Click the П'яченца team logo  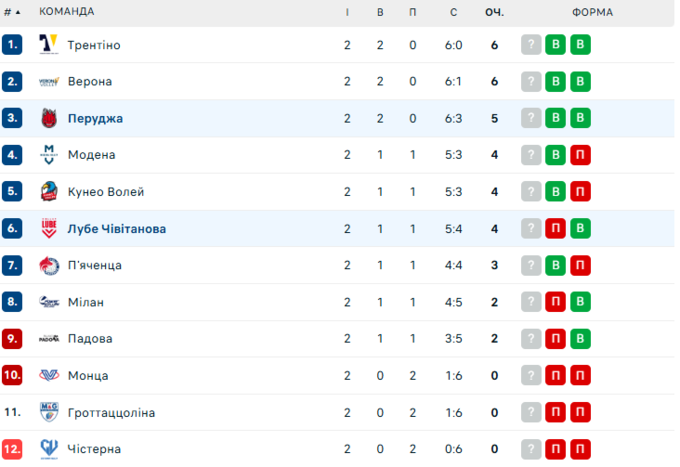pos(48,266)
